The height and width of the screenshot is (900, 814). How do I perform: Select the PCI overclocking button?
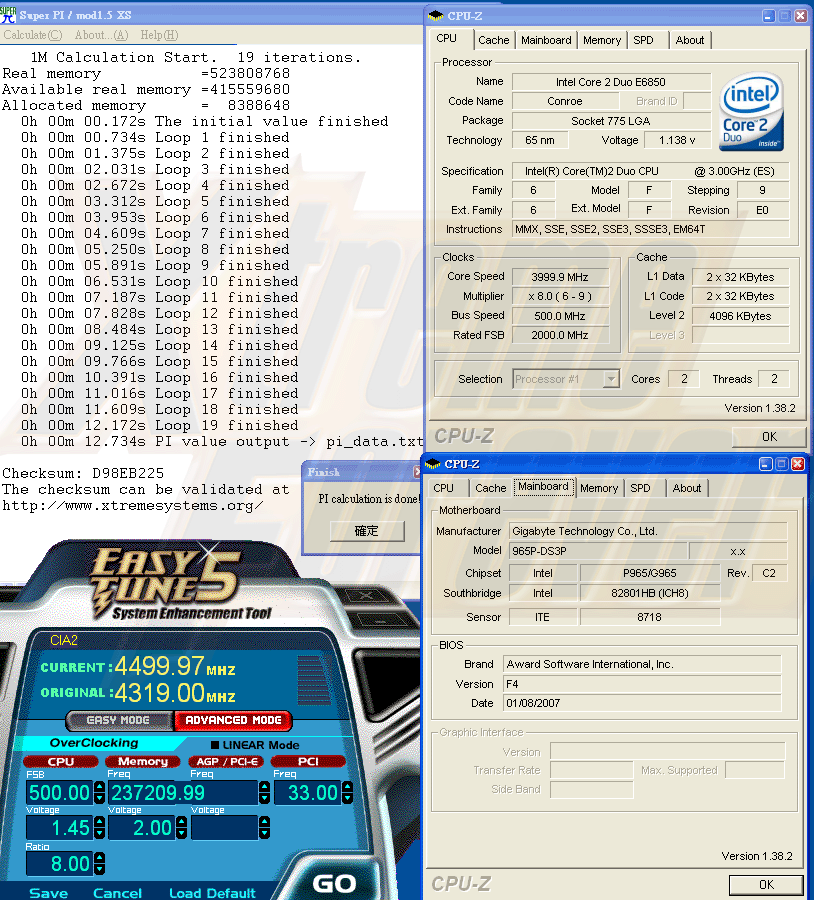(x=308, y=762)
